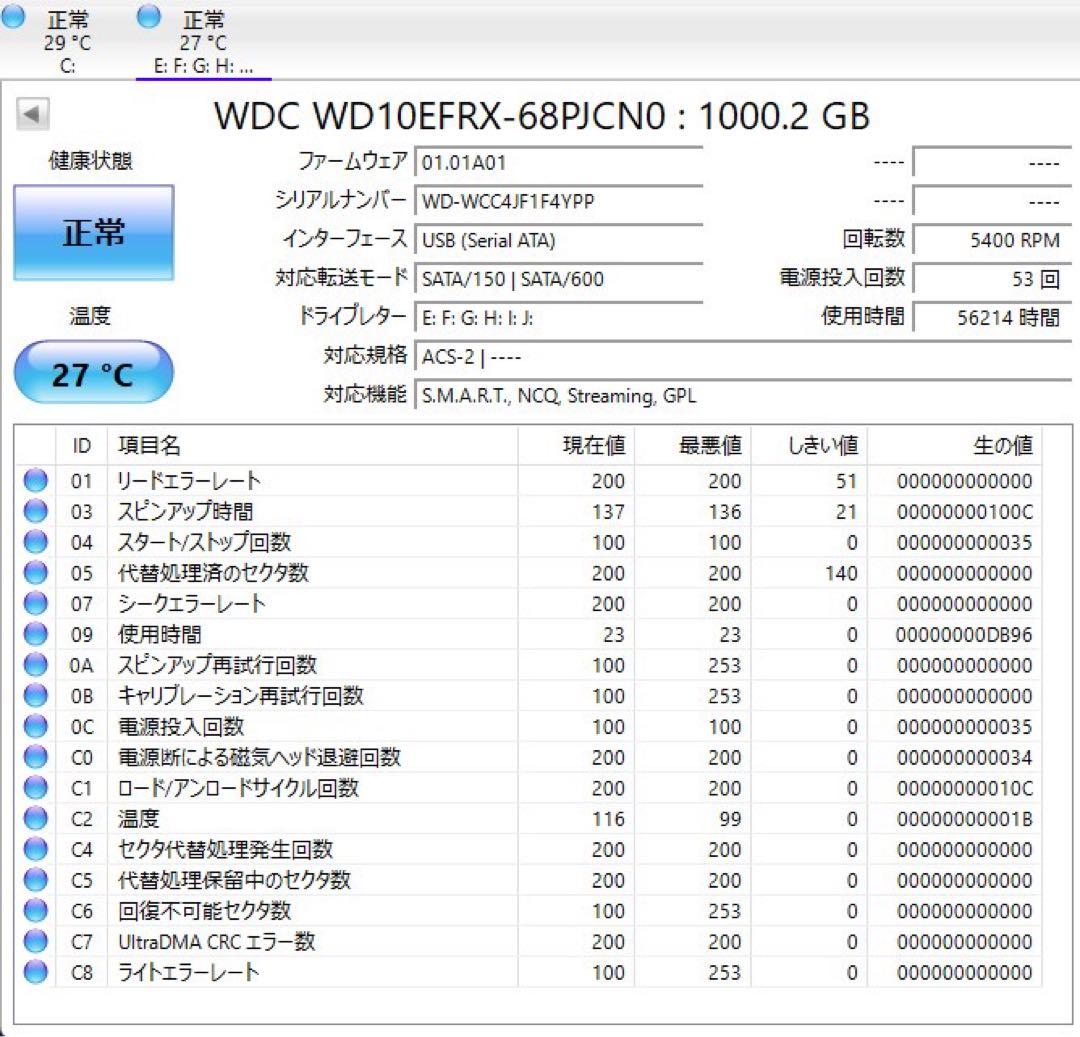Click the blue dot next to 電源投入回数 row 0C
The width and height of the screenshot is (1080, 1037).
pyautogui.click(x=35, y=727)
